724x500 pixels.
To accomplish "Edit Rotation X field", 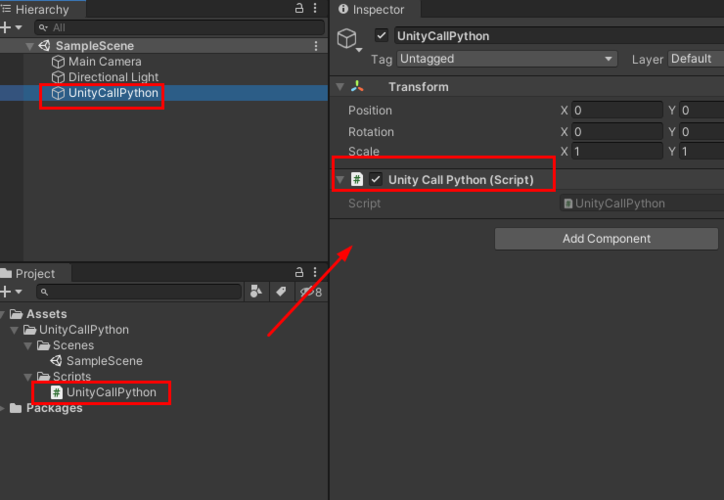I will point(617,132).
